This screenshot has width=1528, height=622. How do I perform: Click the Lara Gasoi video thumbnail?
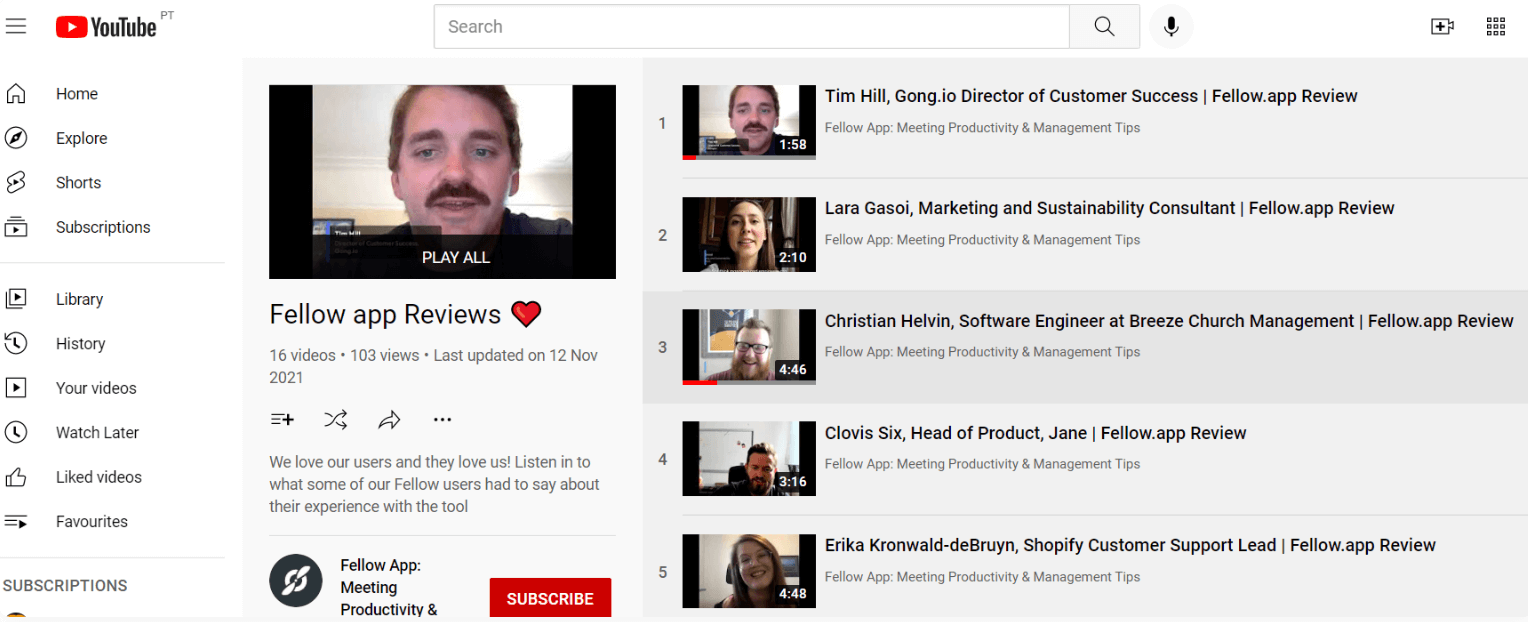pos(749,234)
